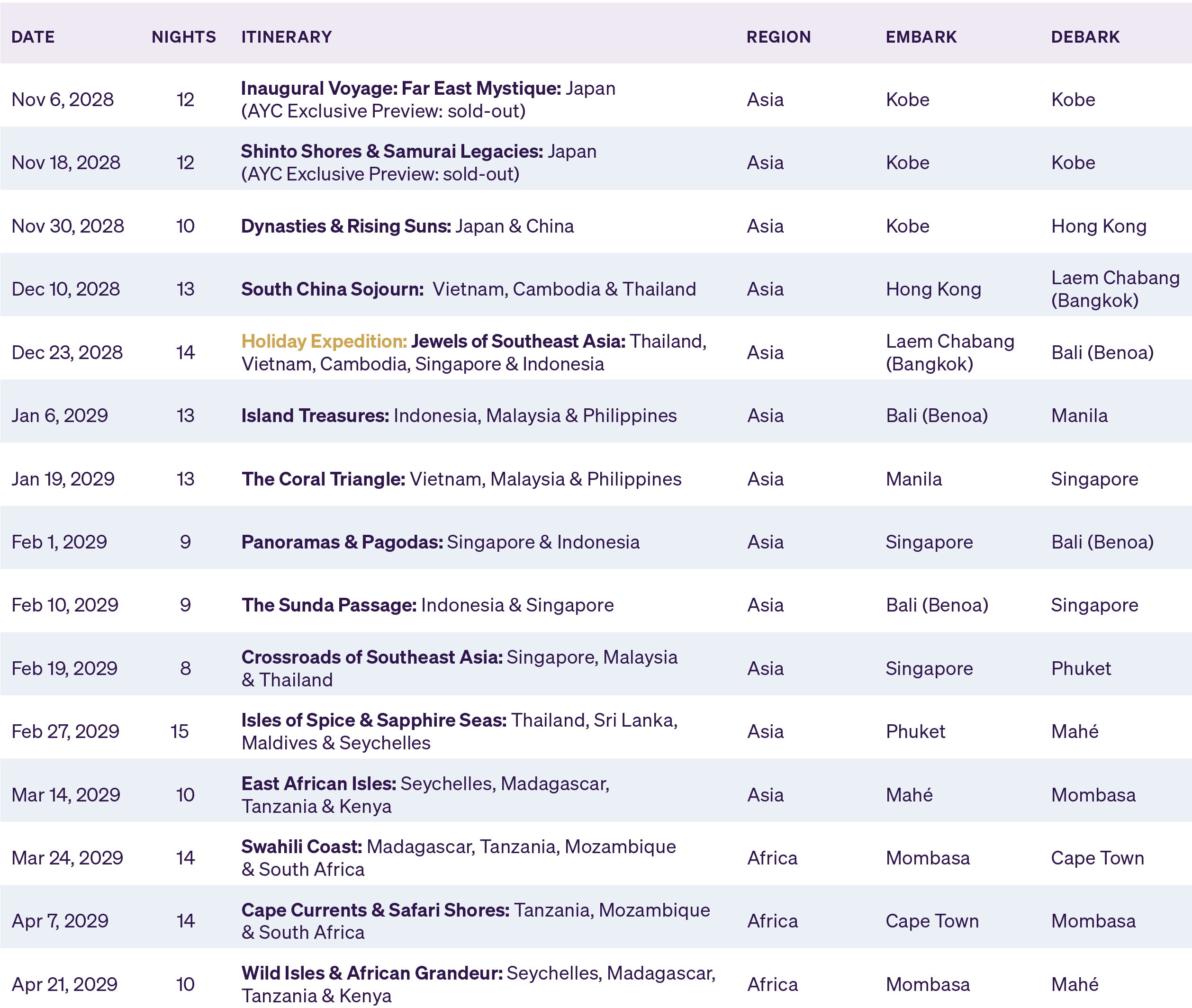Open Wild Isles & African Grandeur itinerary
Image resolution: width=1192 pixels, height=1008 pixels.
tap(371, 973)
